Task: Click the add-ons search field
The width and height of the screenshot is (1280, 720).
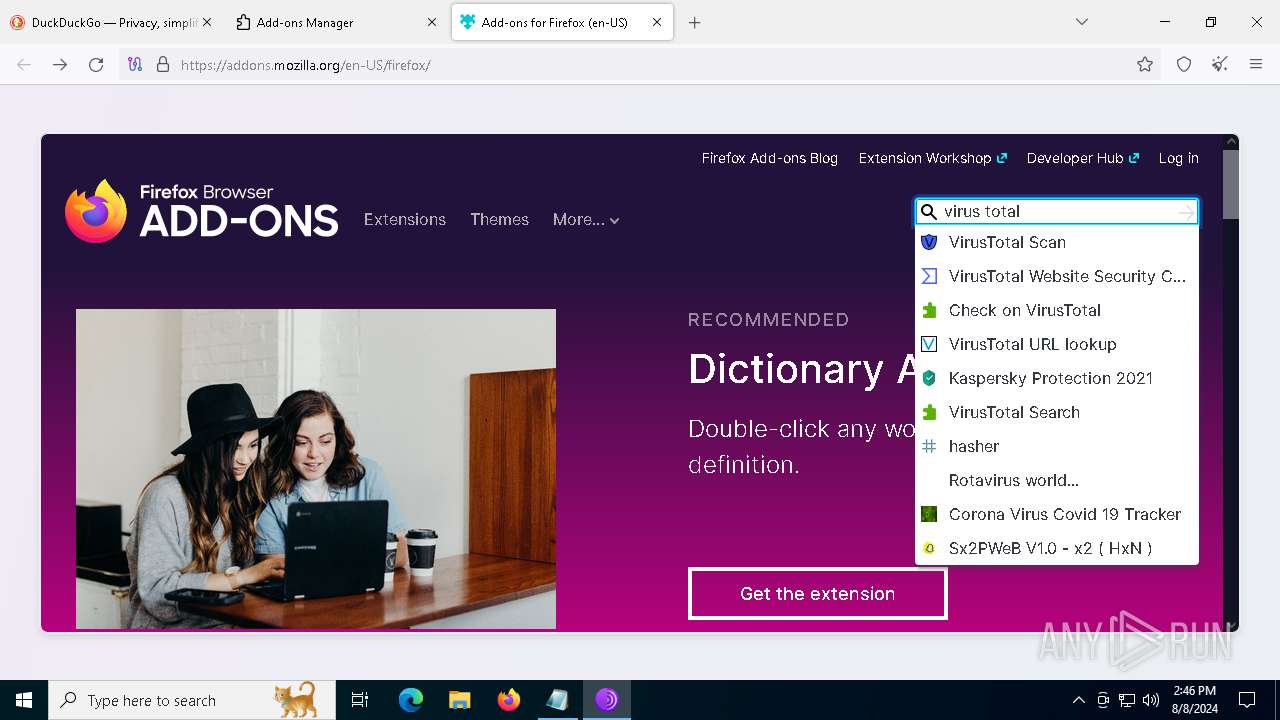Action: pyautogui.click(x=1057, y=211)
